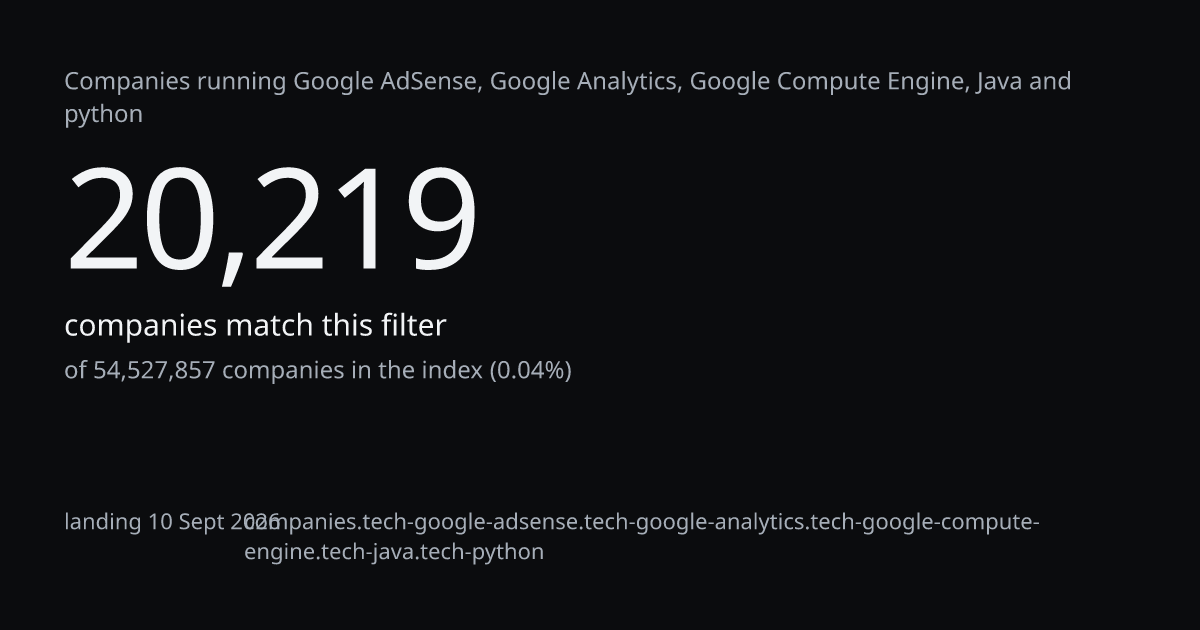1200x630 pixels.
Task: Click 'Companies running' at the heading start
Action: 176,81
